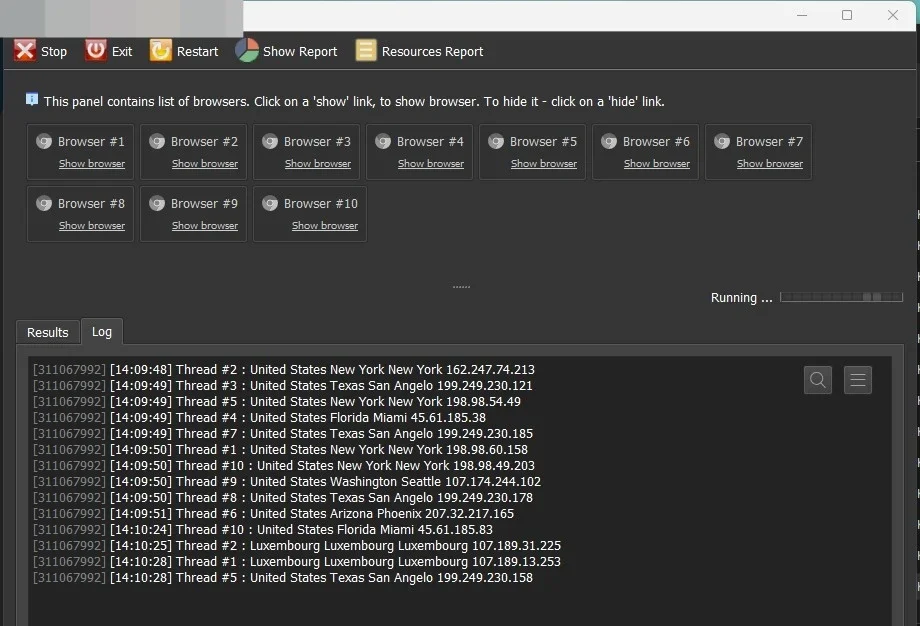920x626 pixels.
Task: Click Resources Report toolbar text
Action: coord(432,52)
